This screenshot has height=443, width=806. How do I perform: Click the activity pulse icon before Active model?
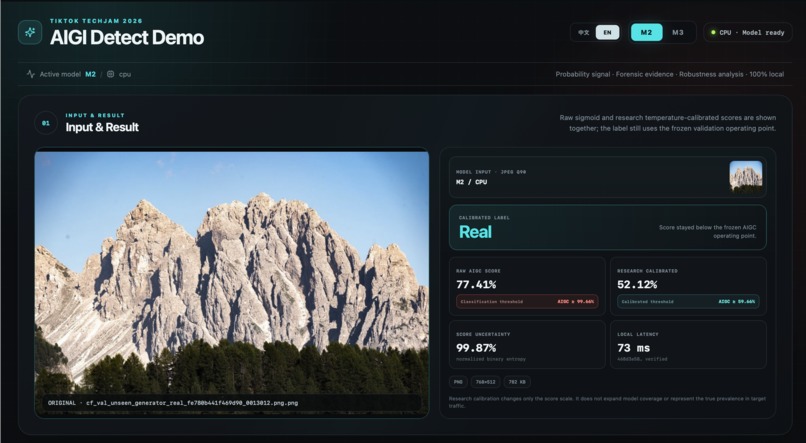(x=31, y=74)
